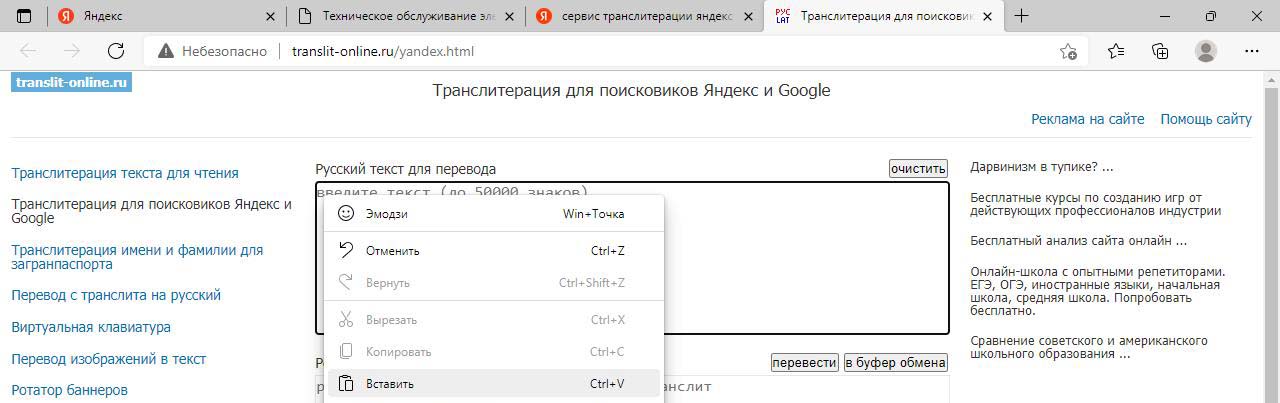Open the Favorites list icon

1116,52
